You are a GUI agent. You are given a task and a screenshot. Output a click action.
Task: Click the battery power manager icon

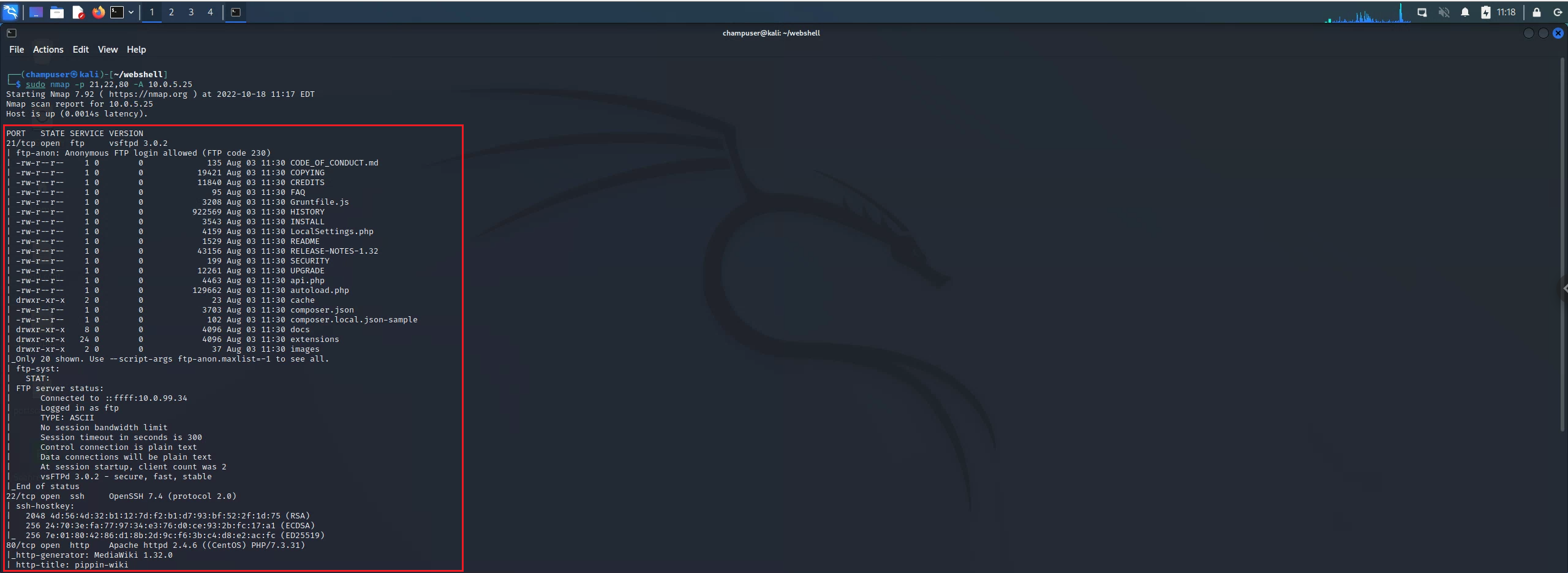point(1486,12)
